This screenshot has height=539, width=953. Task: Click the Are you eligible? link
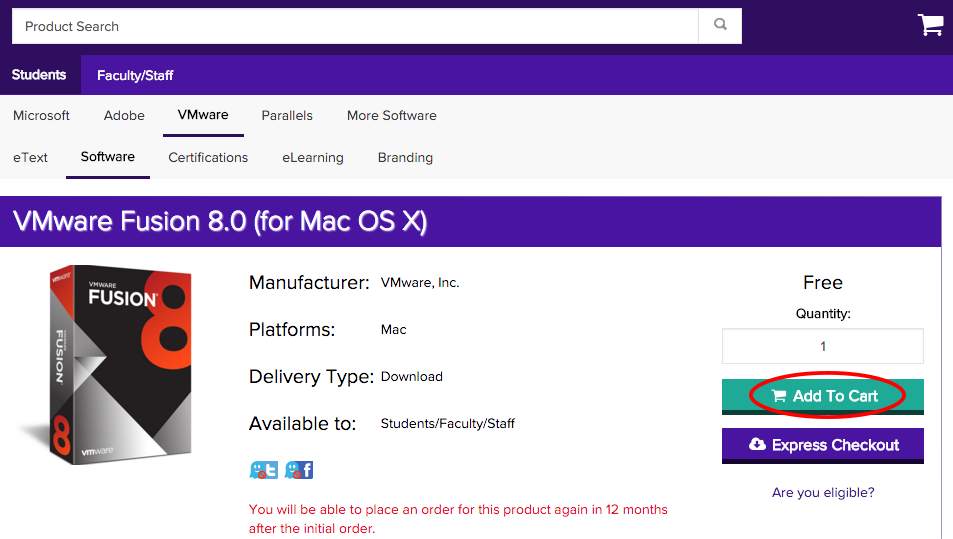coord(822,492)
